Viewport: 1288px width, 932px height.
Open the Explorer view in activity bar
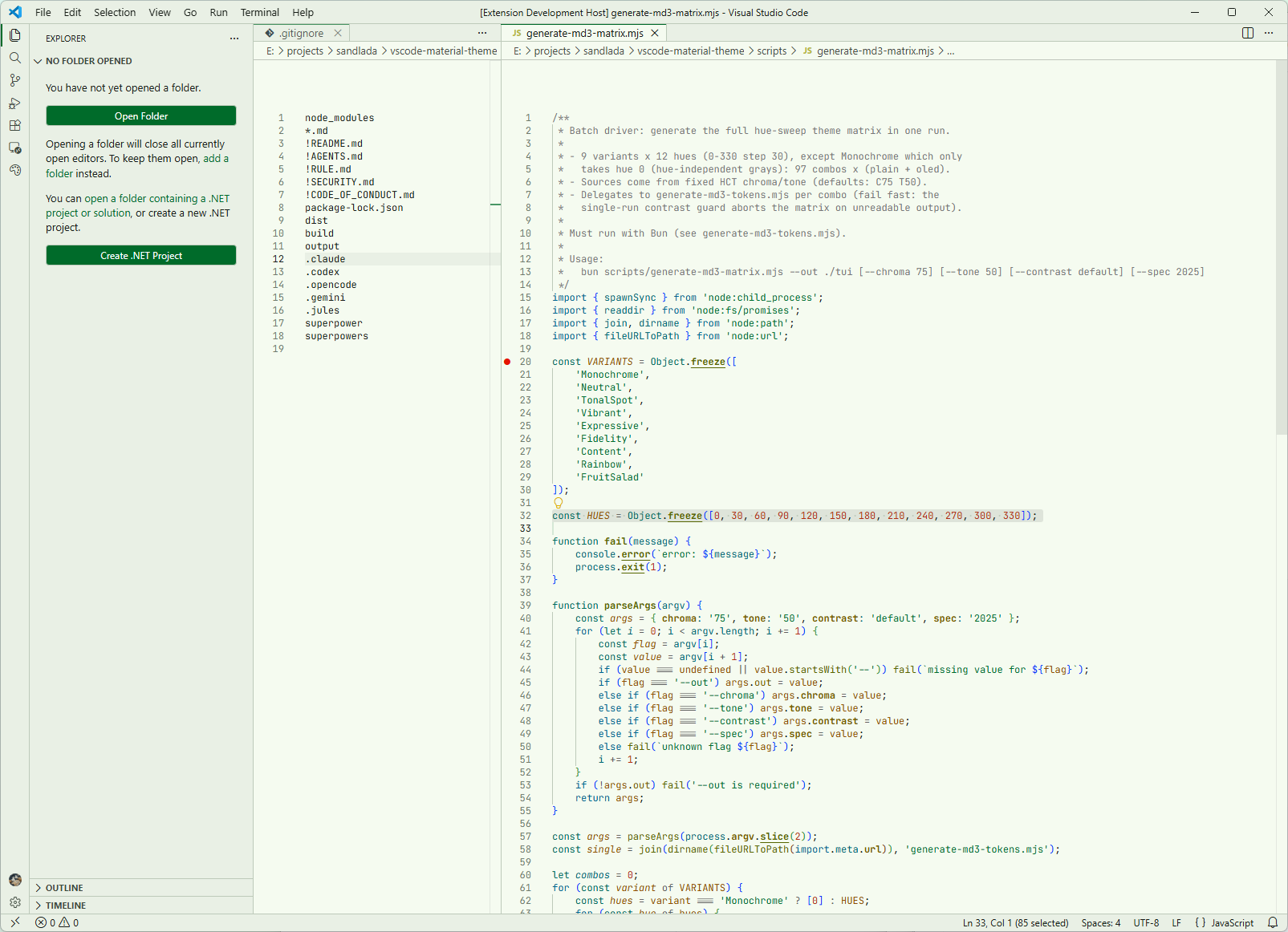point(14,35)
